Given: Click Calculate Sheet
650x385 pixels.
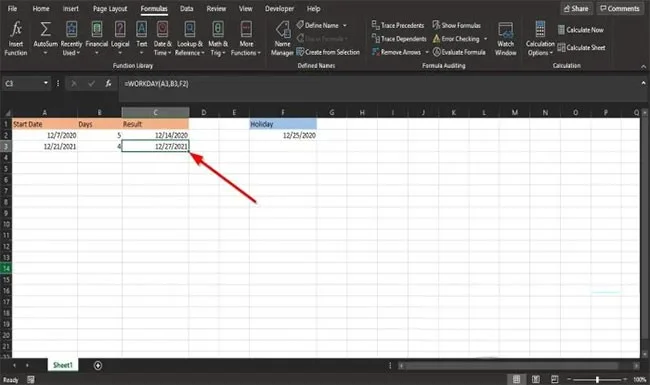Looking at the screenshot, I should coord(581,48).
